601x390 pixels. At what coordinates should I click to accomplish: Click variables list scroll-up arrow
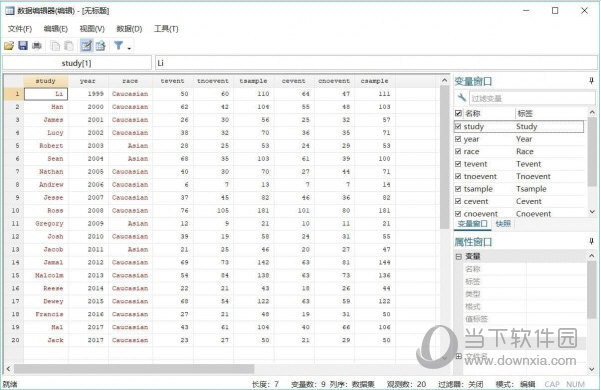[x=592, y=112]
